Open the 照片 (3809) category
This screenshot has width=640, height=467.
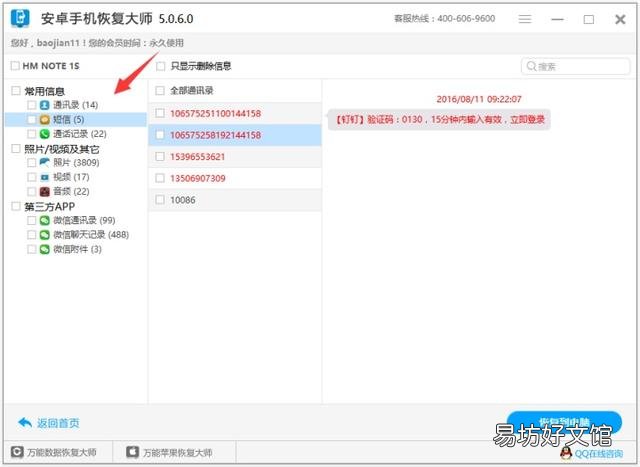coord(76,162)
